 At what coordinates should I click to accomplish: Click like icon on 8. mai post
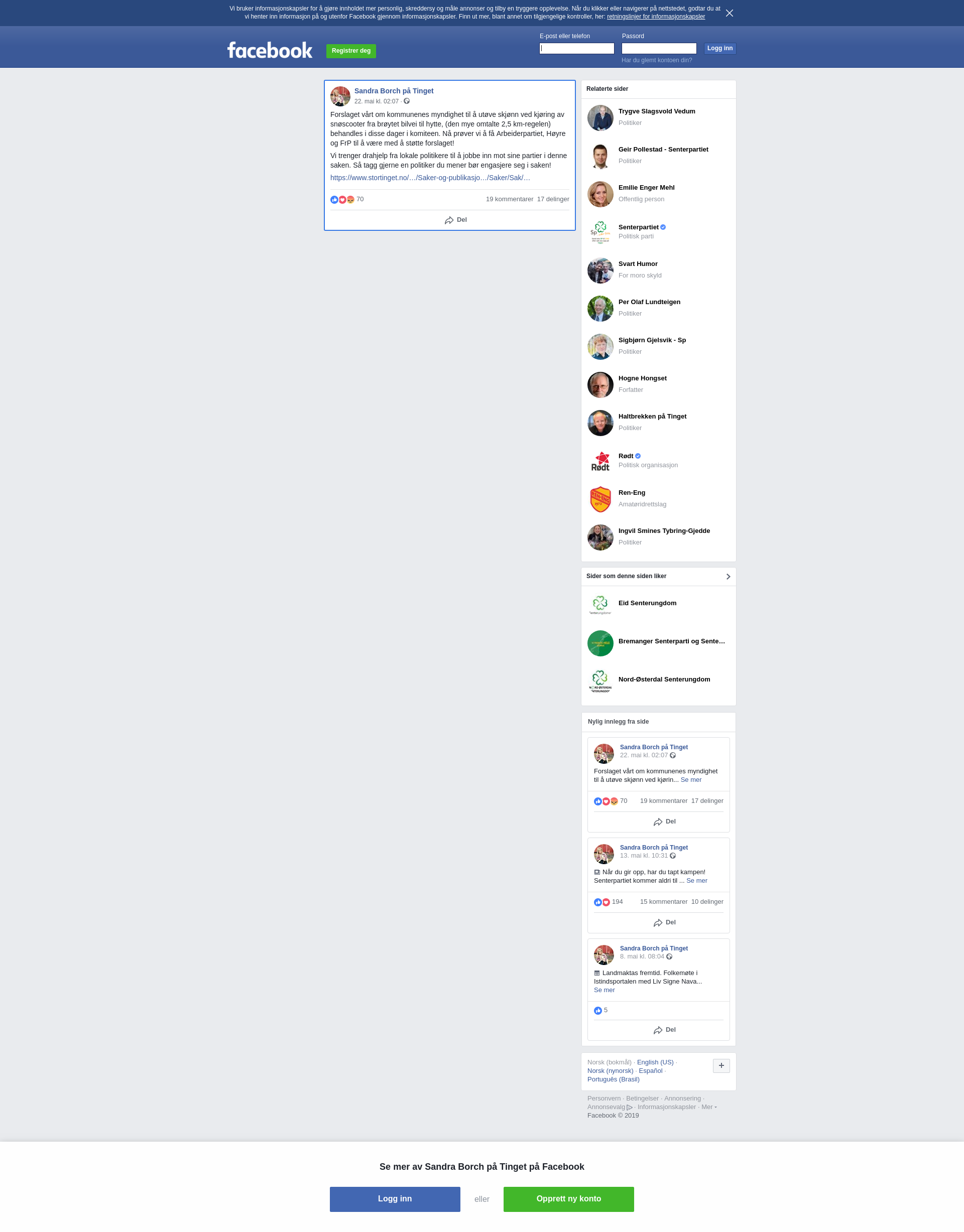[x=597, y=1010]
